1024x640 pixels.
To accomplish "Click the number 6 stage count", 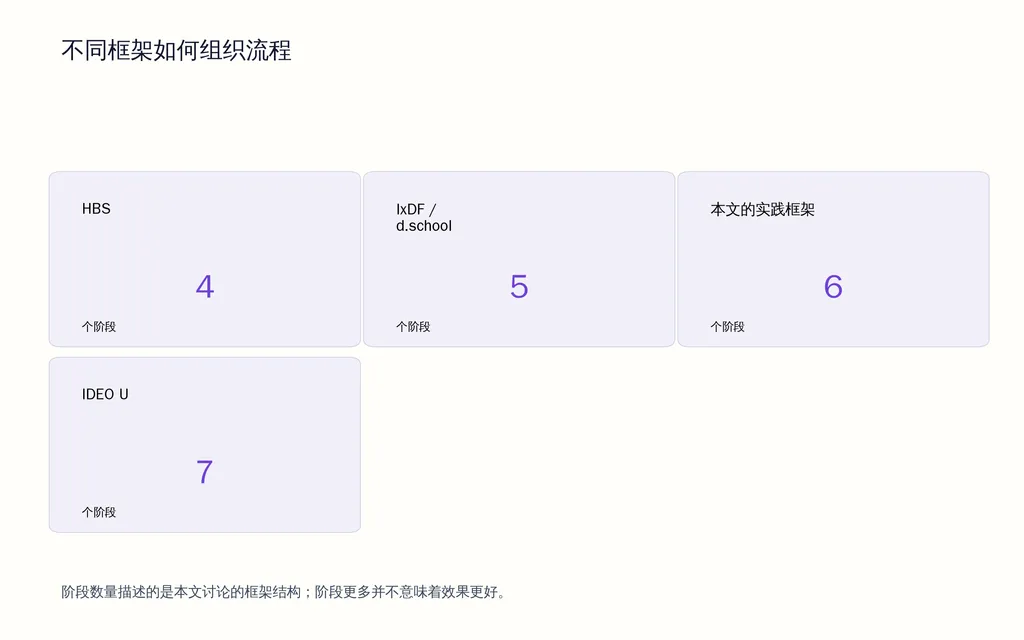I will coord(833,287).
